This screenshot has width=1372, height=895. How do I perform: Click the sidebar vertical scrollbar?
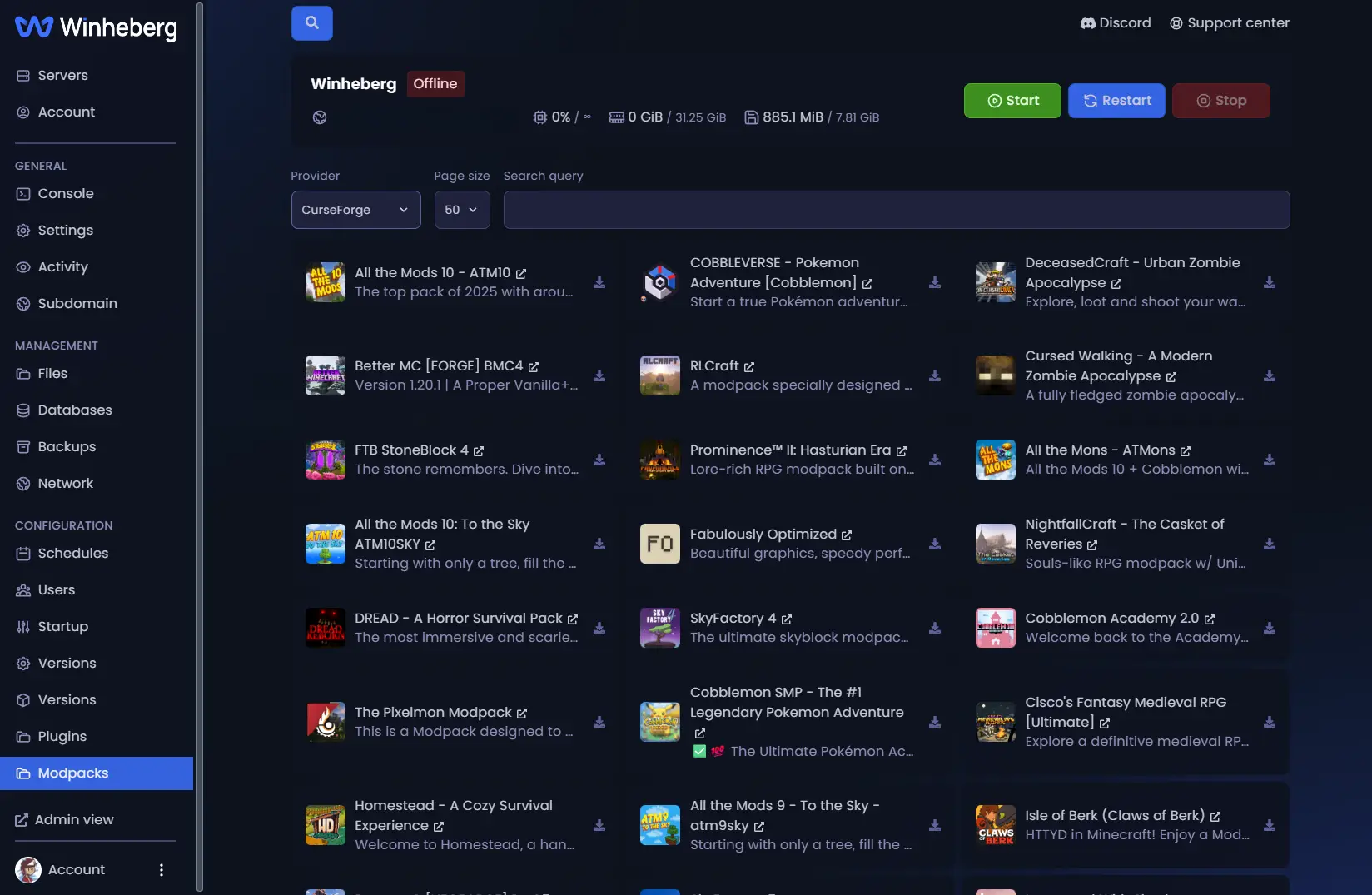(x=200, y=447)
